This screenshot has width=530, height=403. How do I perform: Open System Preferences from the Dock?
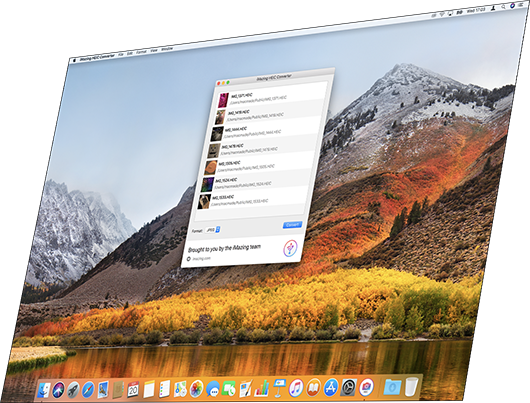(348, 386)
